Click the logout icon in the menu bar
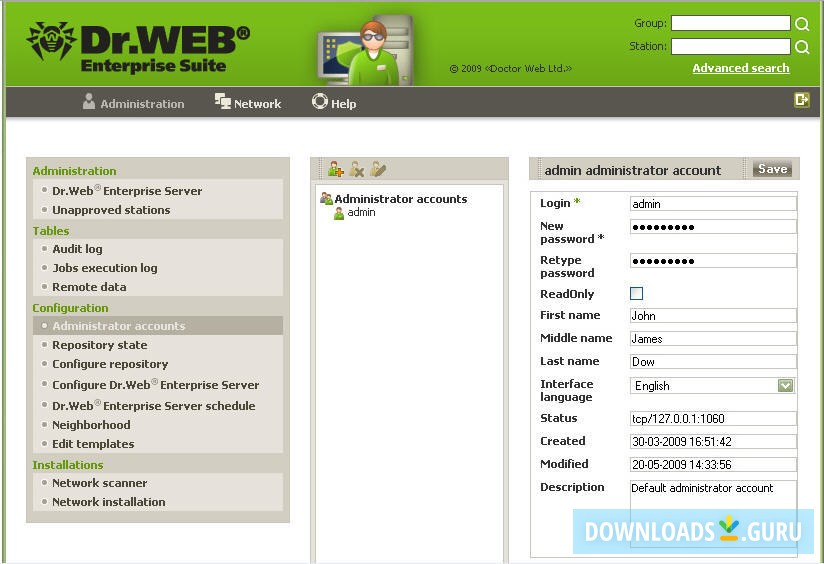The height and width of the screenshot is (564, 824). pos(801,99)
